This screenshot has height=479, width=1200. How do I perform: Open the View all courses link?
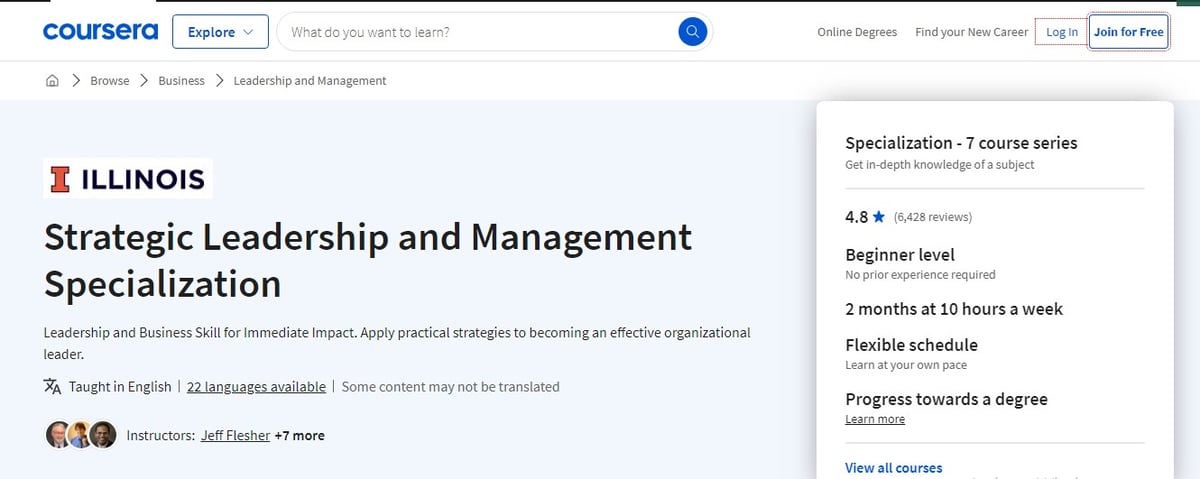coord(894,467)
